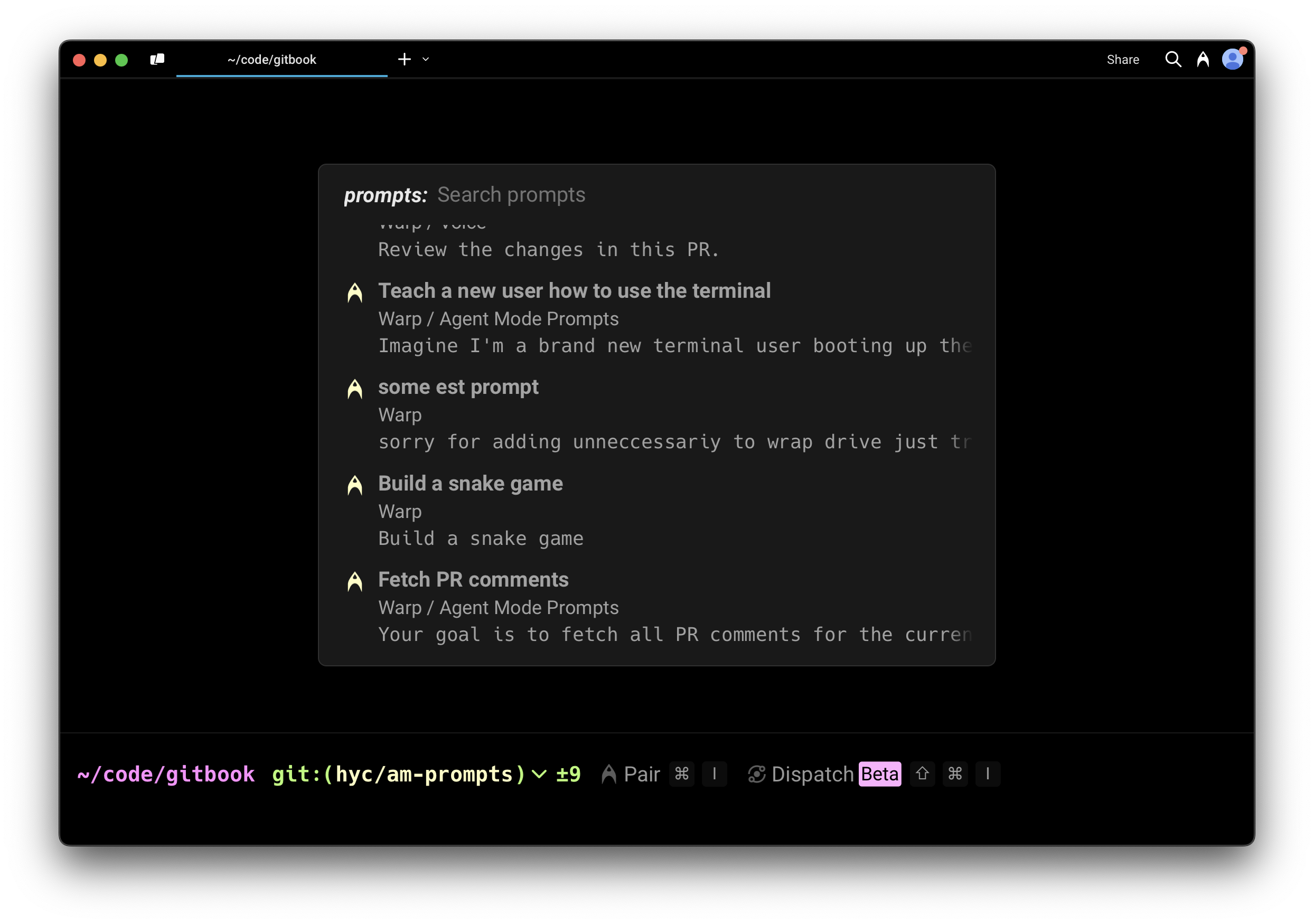Click the bookmarks icon next to traffic lights

coord(157,59)
